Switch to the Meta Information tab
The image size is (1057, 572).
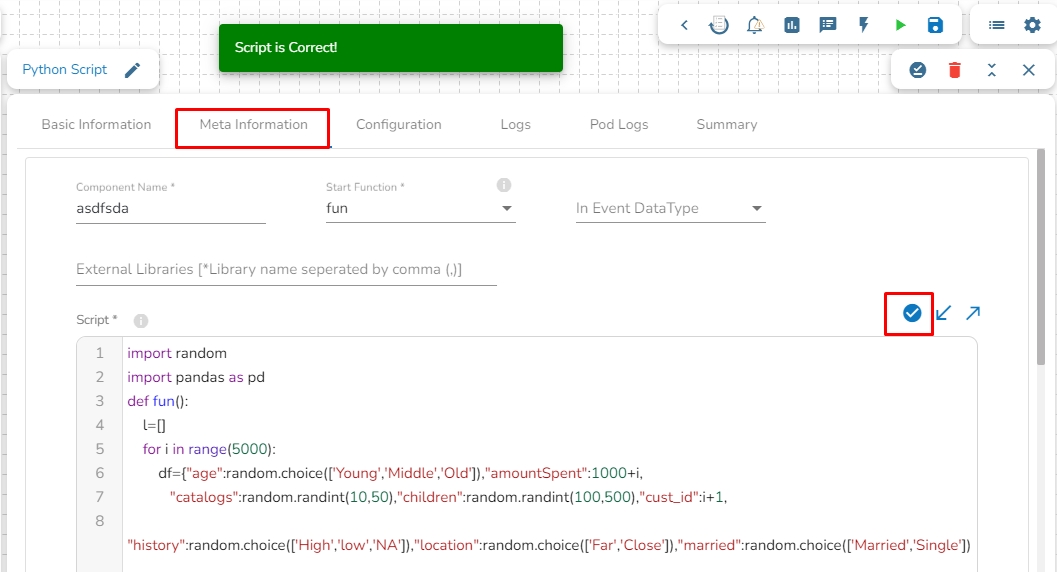coord(253,125)
